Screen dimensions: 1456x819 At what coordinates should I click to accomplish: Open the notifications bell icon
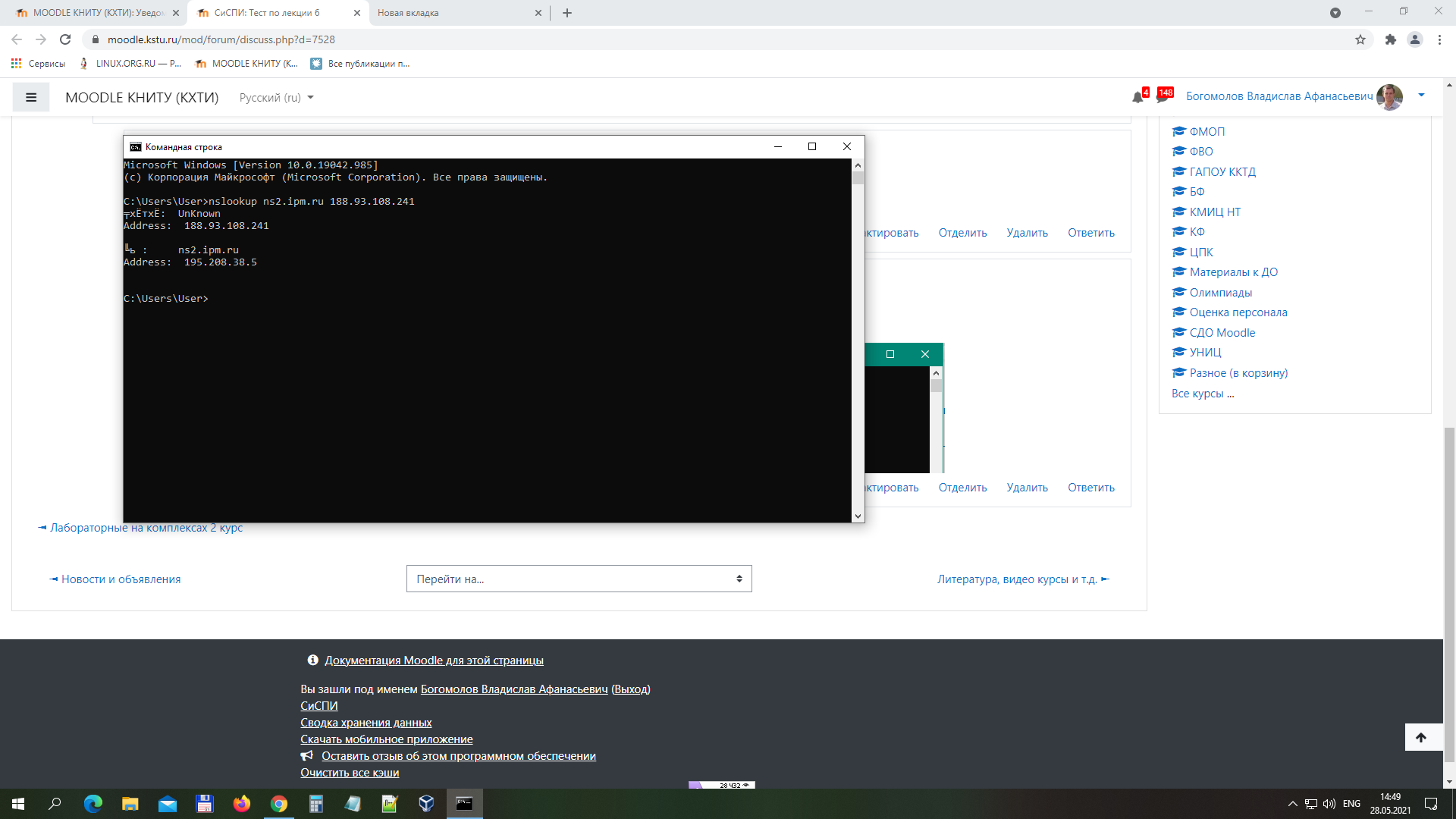[1137, 97]
